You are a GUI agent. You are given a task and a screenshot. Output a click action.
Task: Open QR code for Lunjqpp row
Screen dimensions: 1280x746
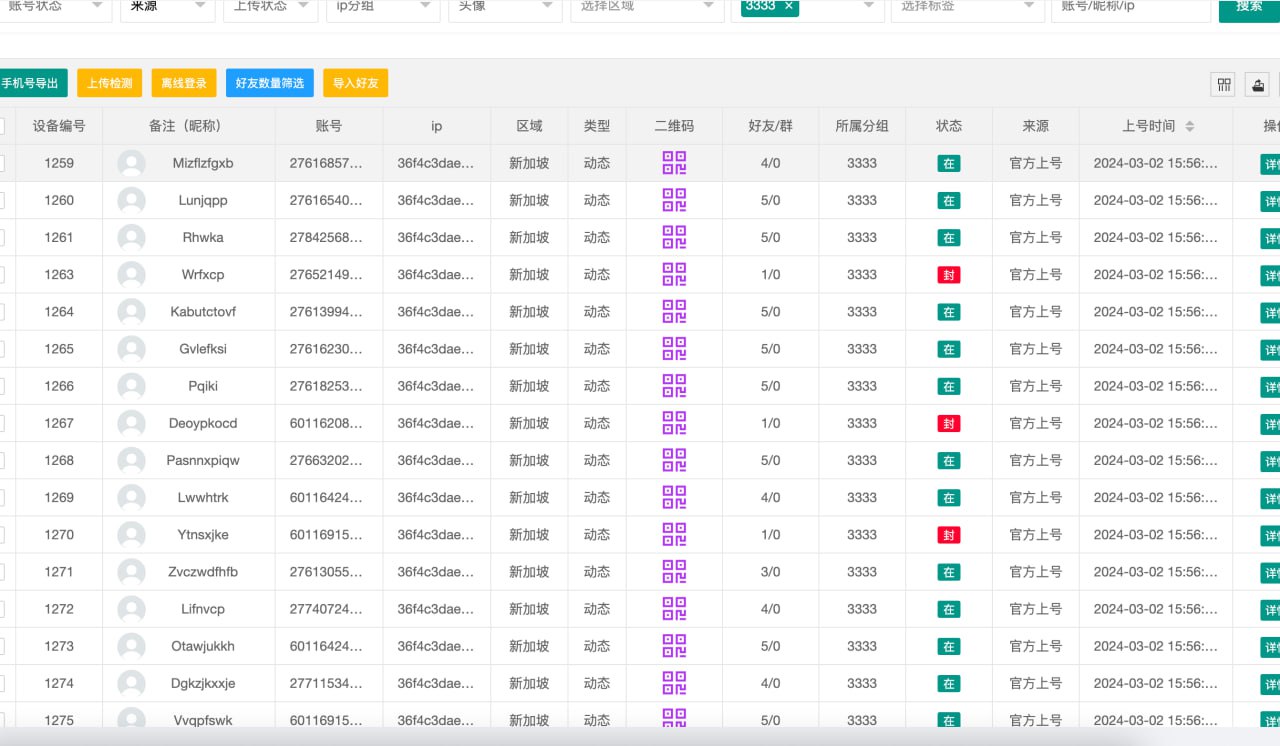click(674, 200)
